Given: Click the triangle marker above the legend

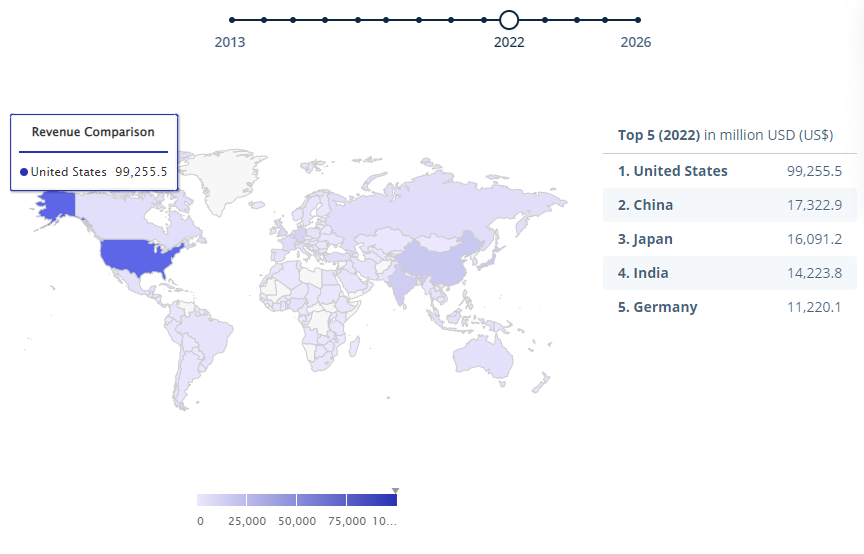Looking at the screenshot, I should (x=395, y=490).
